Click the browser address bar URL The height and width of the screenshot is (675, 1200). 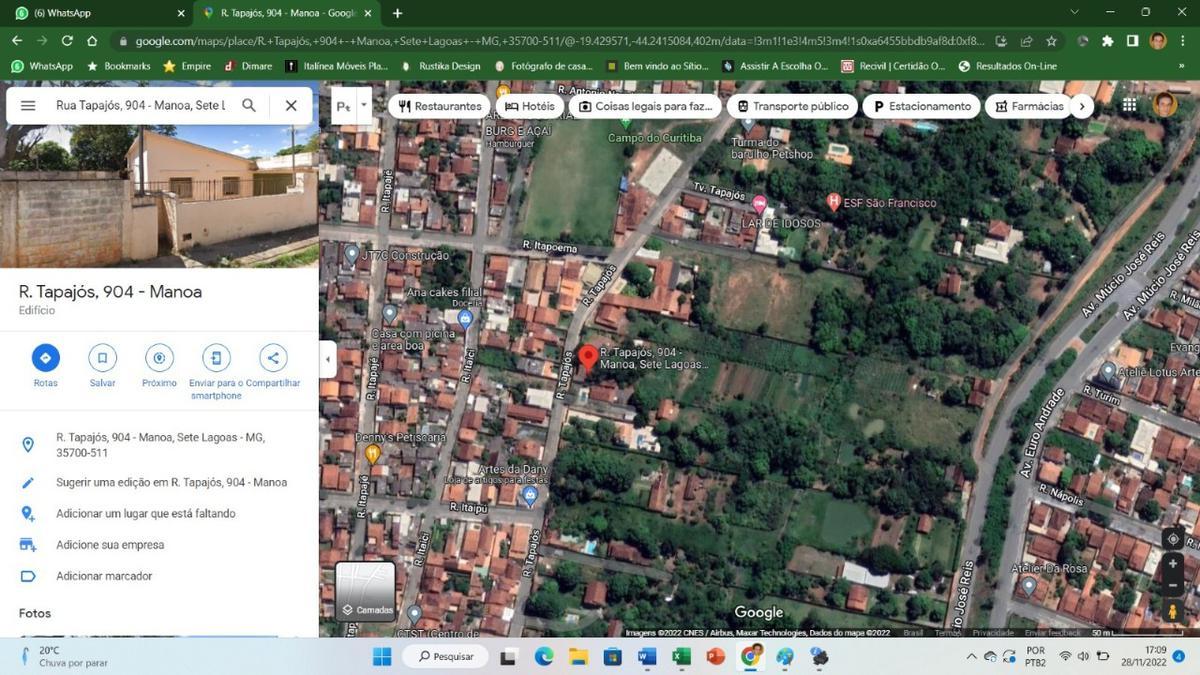pyautogui.click(x=560, y=41)
